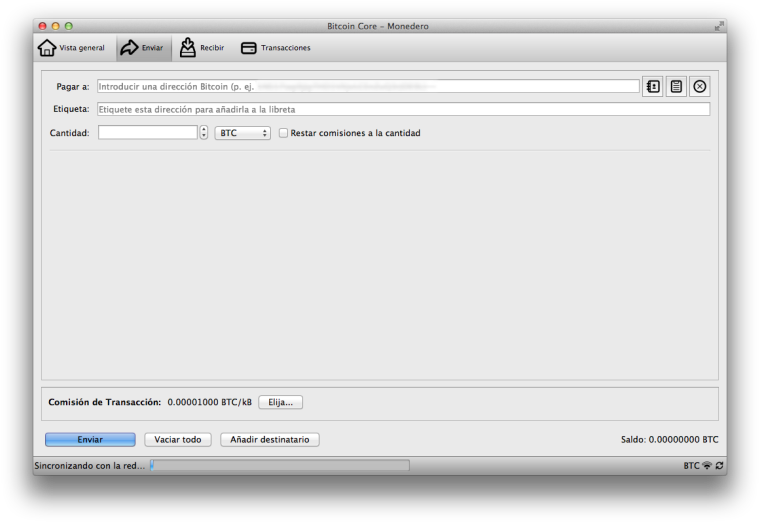Go to the Transacciones tab
Viewport: 759px width, 522px height.
[x=276, y=48]
